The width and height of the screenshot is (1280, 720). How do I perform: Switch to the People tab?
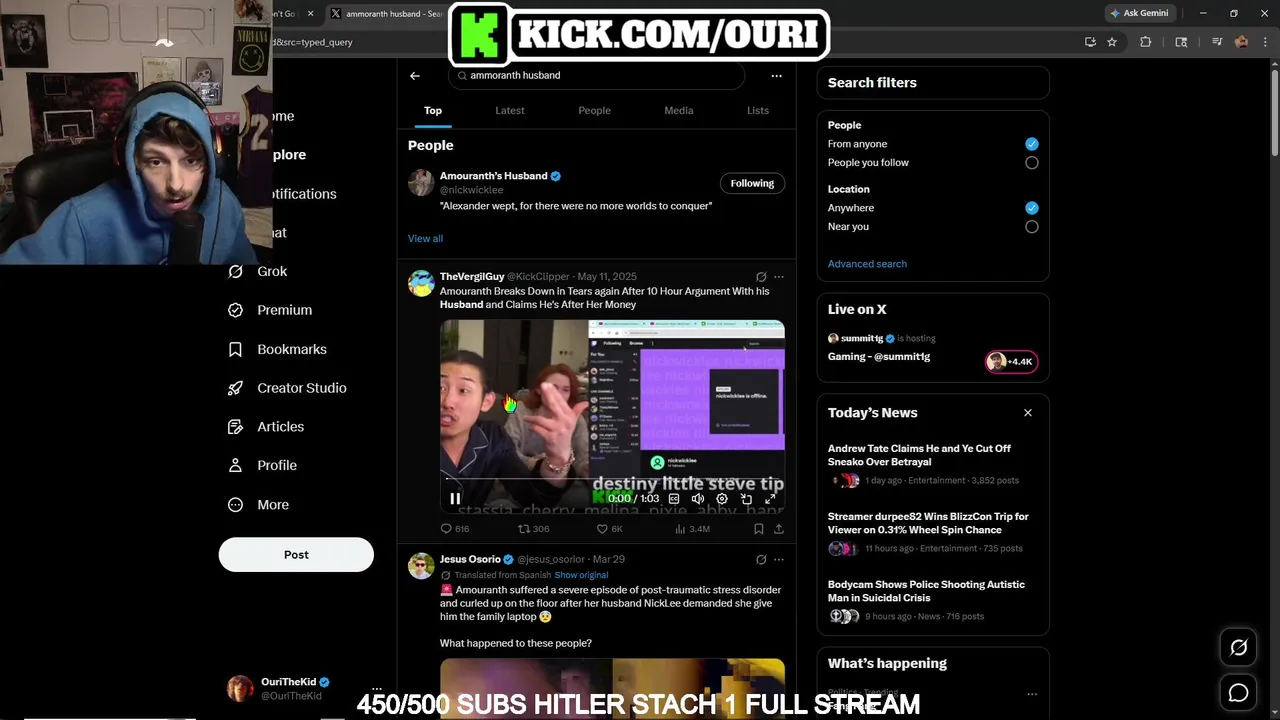point(594,111)
